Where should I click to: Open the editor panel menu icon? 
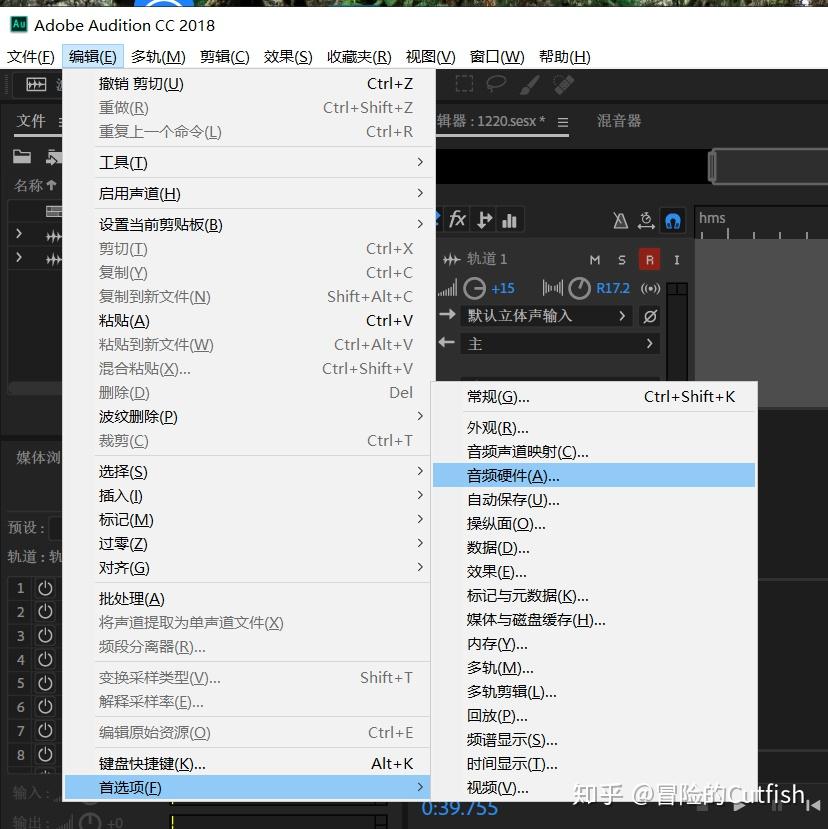[563, 122]
